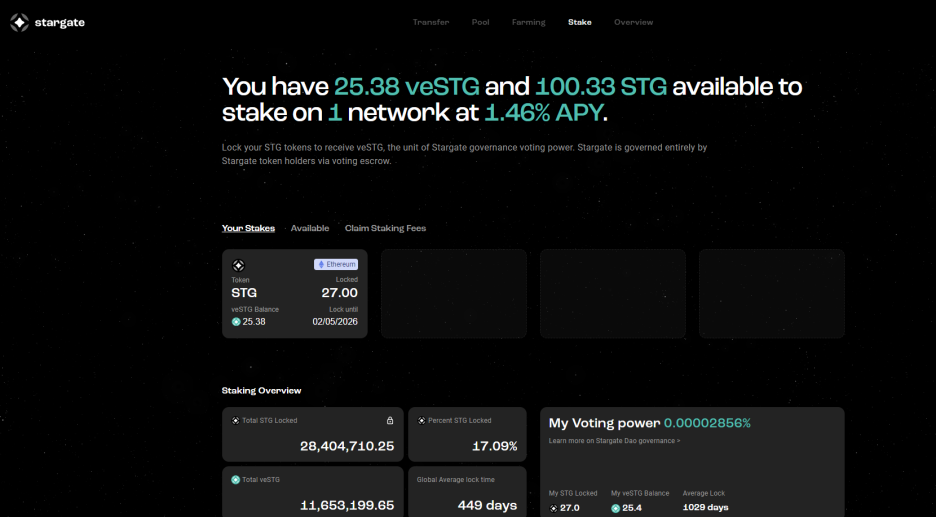
Task: Click the STG token name in stake card
Action: click(x=244, y=293)
